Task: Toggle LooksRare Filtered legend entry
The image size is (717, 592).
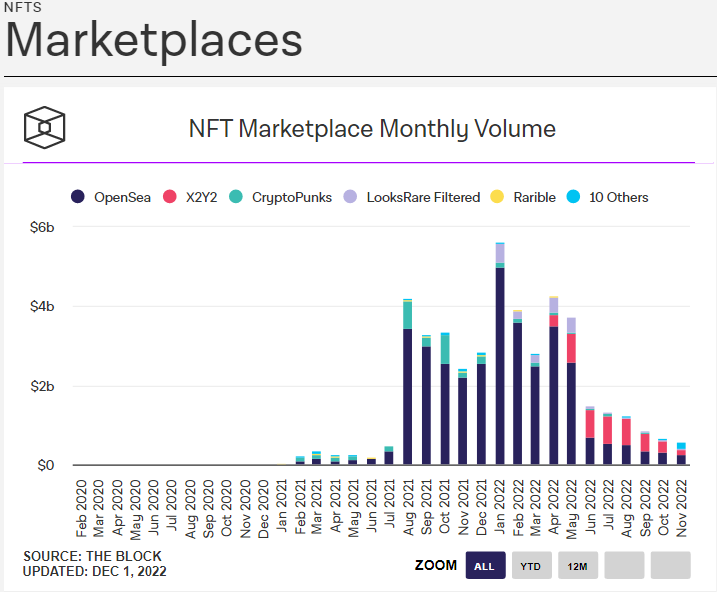Action: click(x=412, y=197)
